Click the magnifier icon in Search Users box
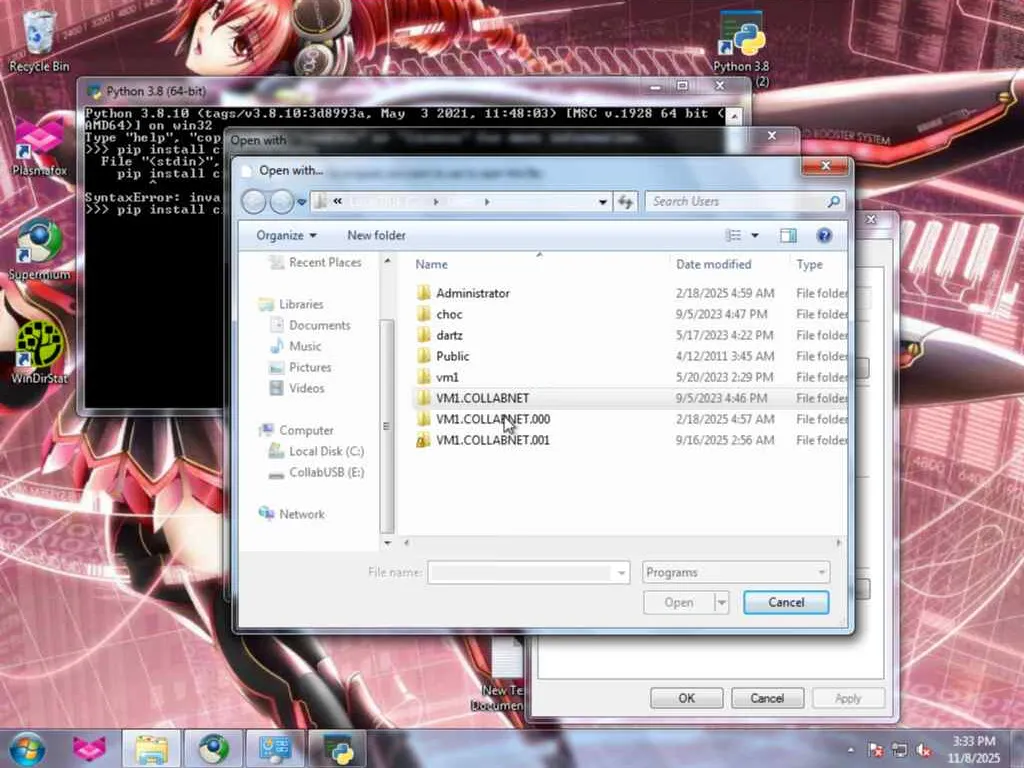The image size is (1024, 768). [833, 202]
